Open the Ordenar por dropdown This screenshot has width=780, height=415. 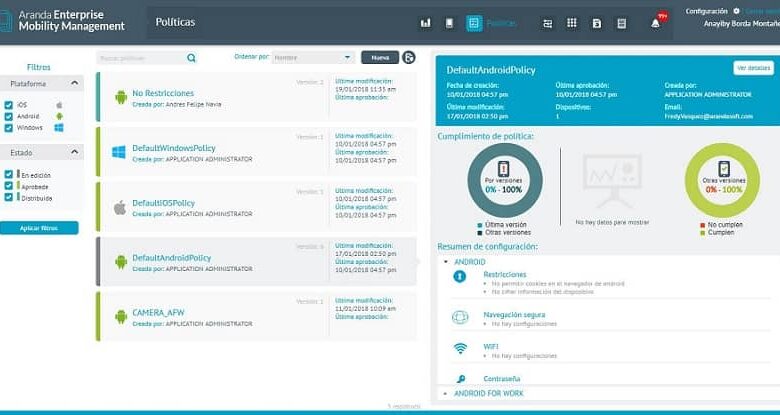click(313, 58)
